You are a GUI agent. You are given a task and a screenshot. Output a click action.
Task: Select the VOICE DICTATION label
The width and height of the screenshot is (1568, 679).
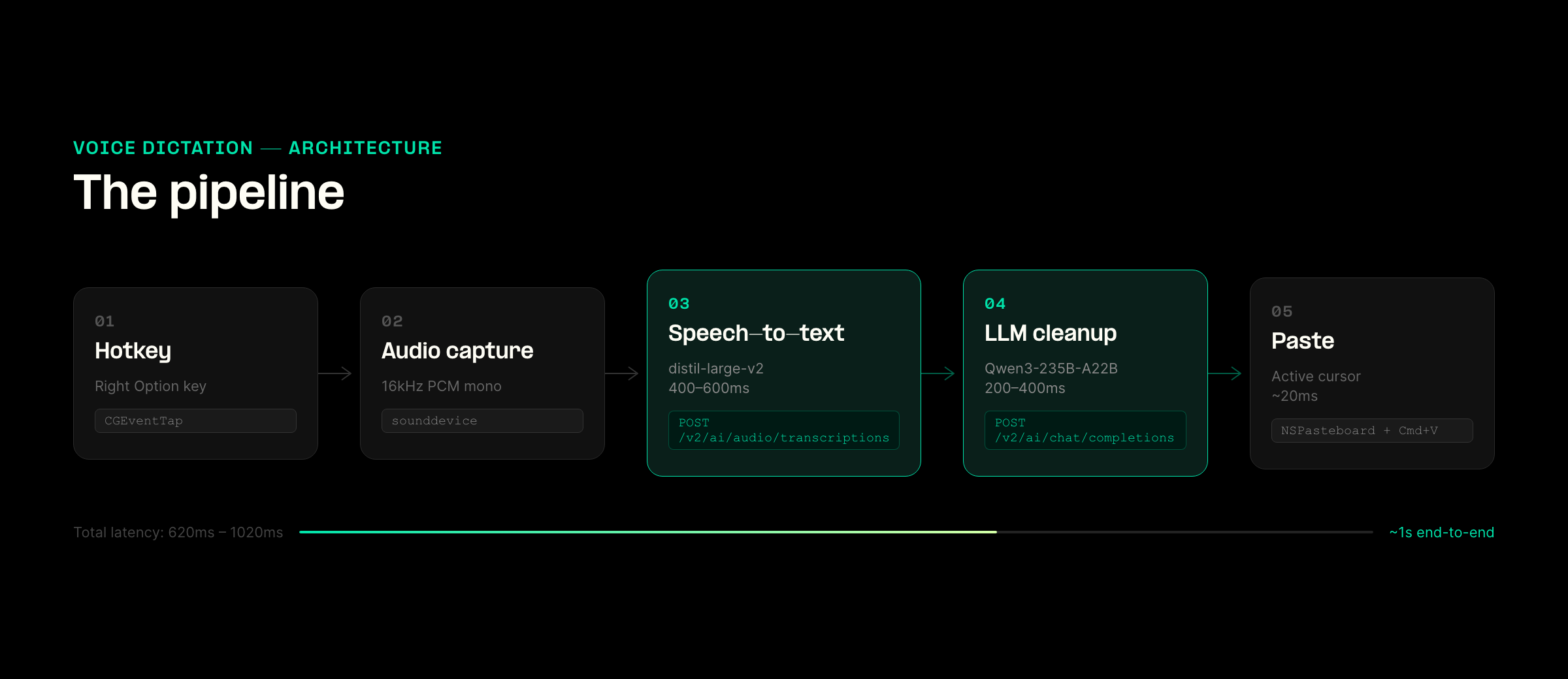(x=163, y=148)
